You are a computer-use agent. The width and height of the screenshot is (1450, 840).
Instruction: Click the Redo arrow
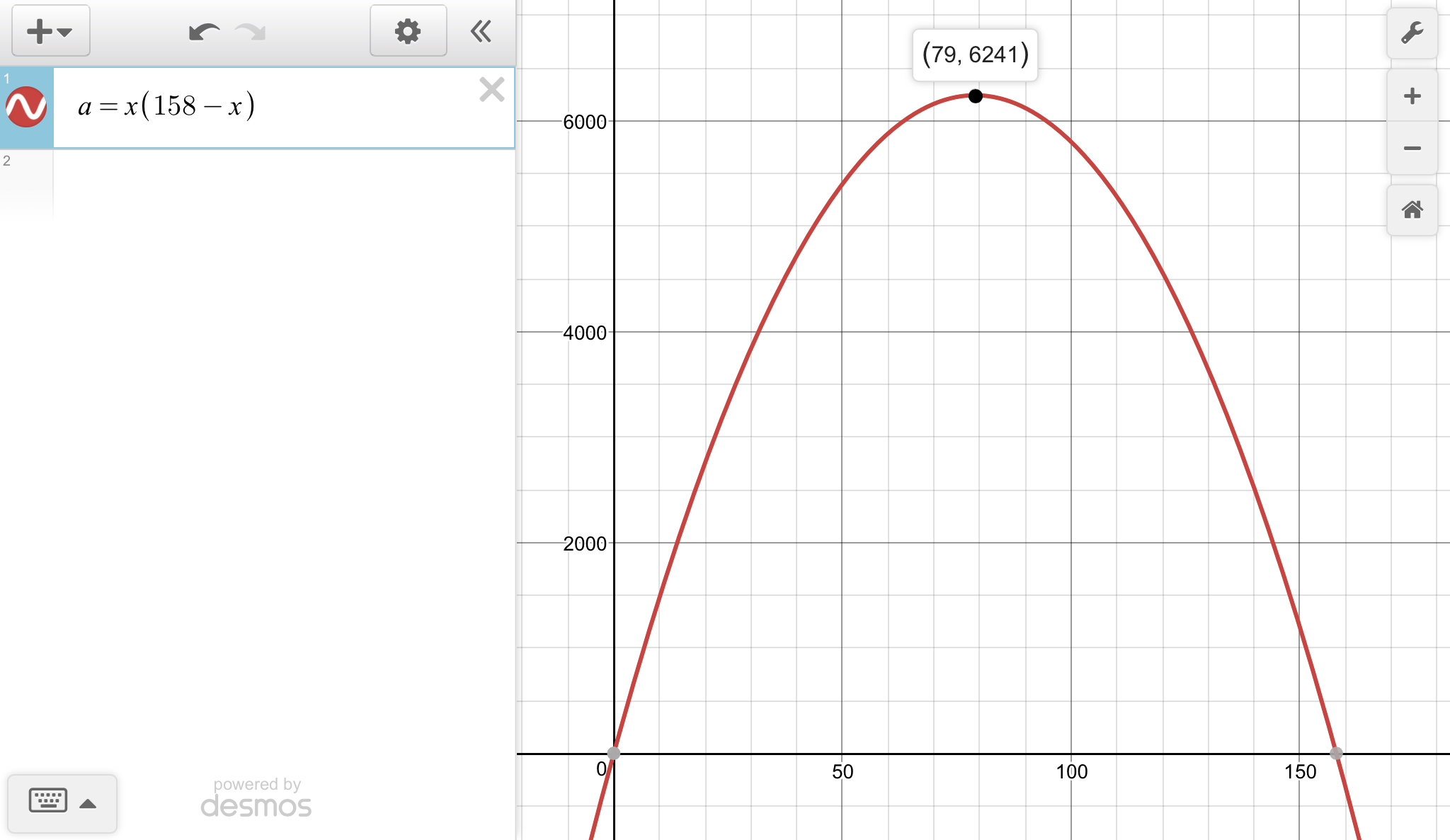pos(251,32)
